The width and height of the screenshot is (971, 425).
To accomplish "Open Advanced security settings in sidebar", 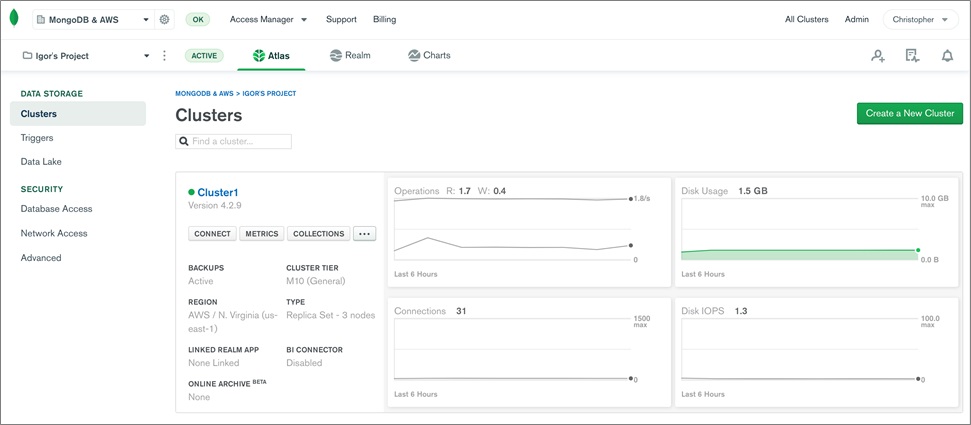I will (41, 258).
